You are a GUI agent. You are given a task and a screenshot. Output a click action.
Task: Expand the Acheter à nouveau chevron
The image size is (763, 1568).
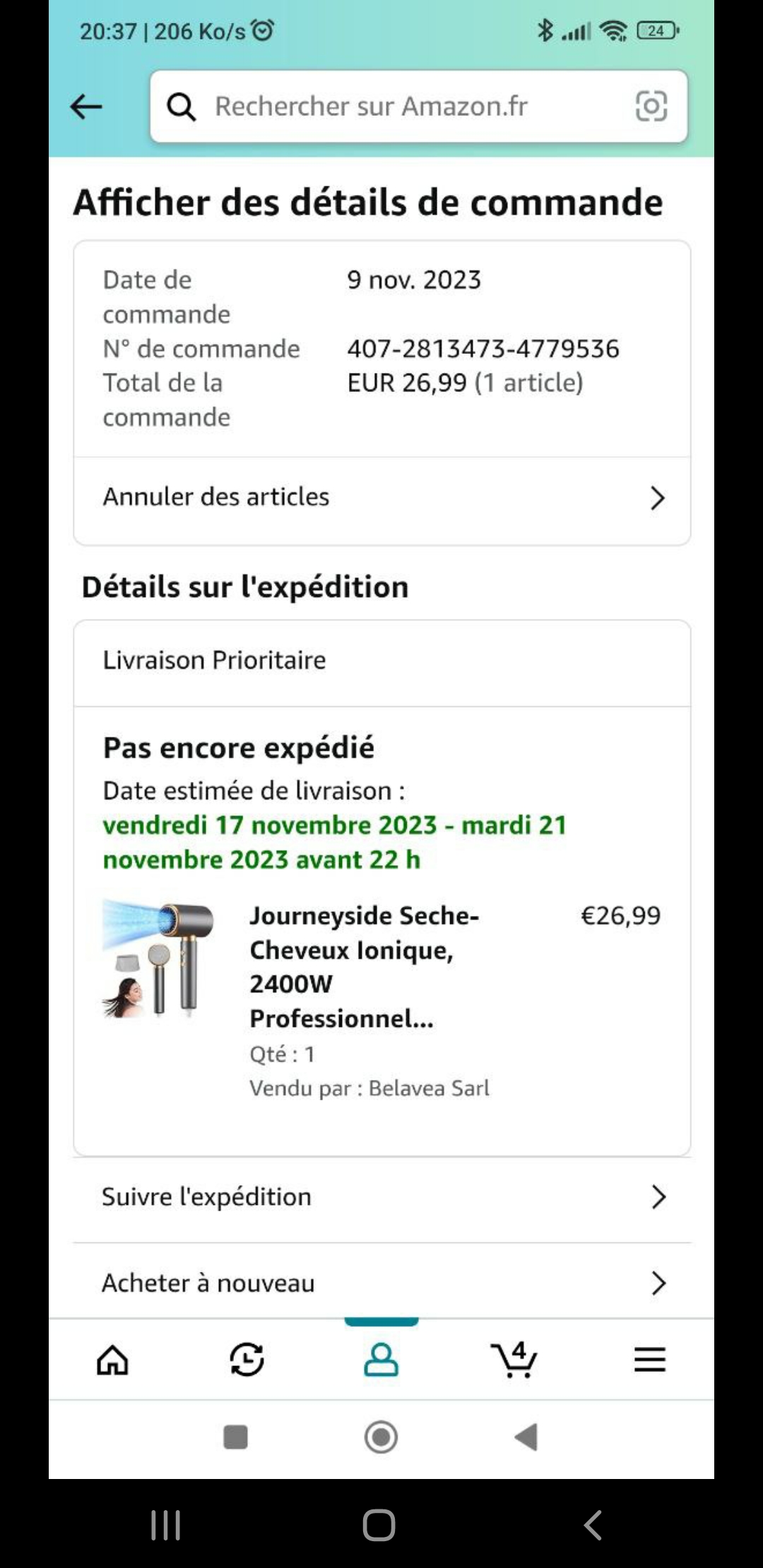click(658, 1283)
